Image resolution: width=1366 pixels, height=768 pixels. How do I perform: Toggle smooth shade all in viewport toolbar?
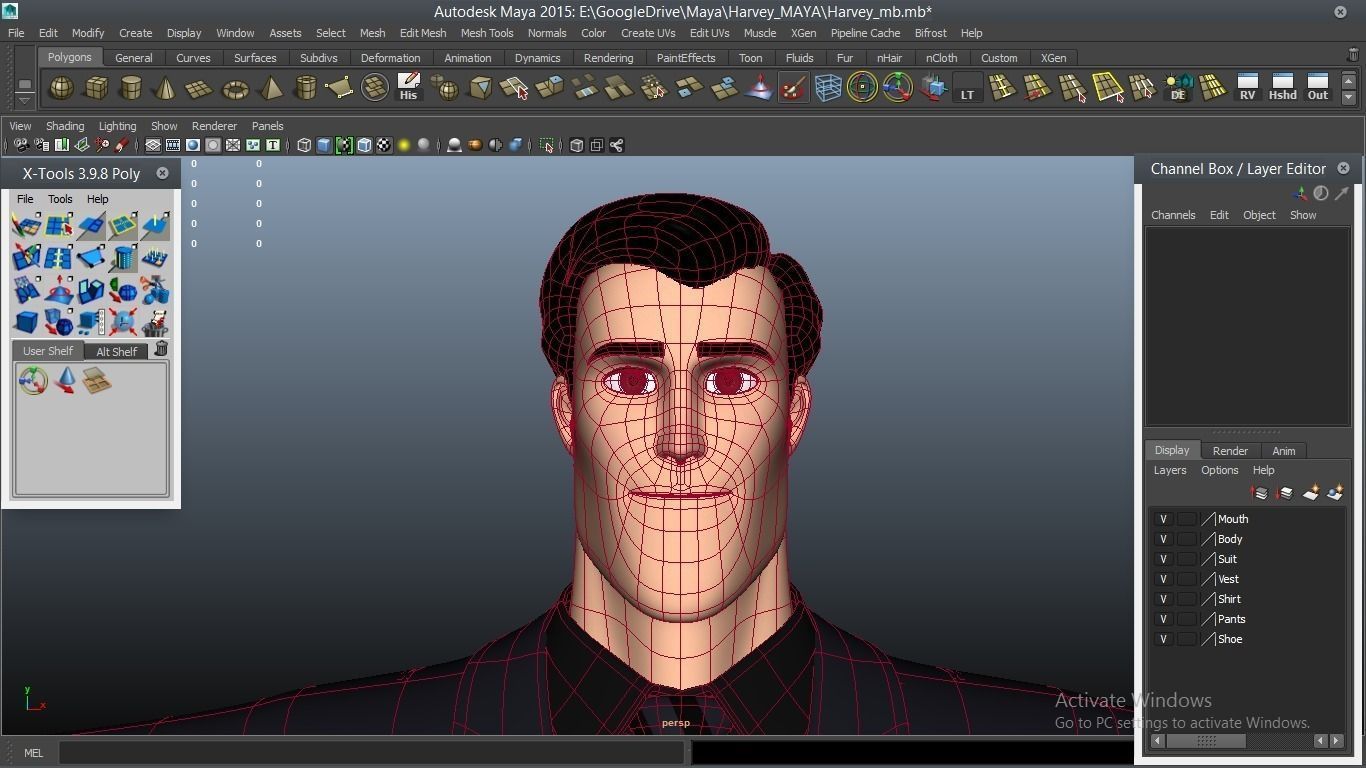point(324,145)
